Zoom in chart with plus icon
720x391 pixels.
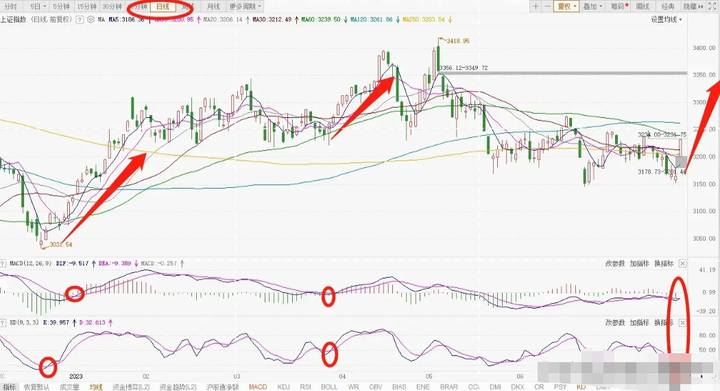535,6
